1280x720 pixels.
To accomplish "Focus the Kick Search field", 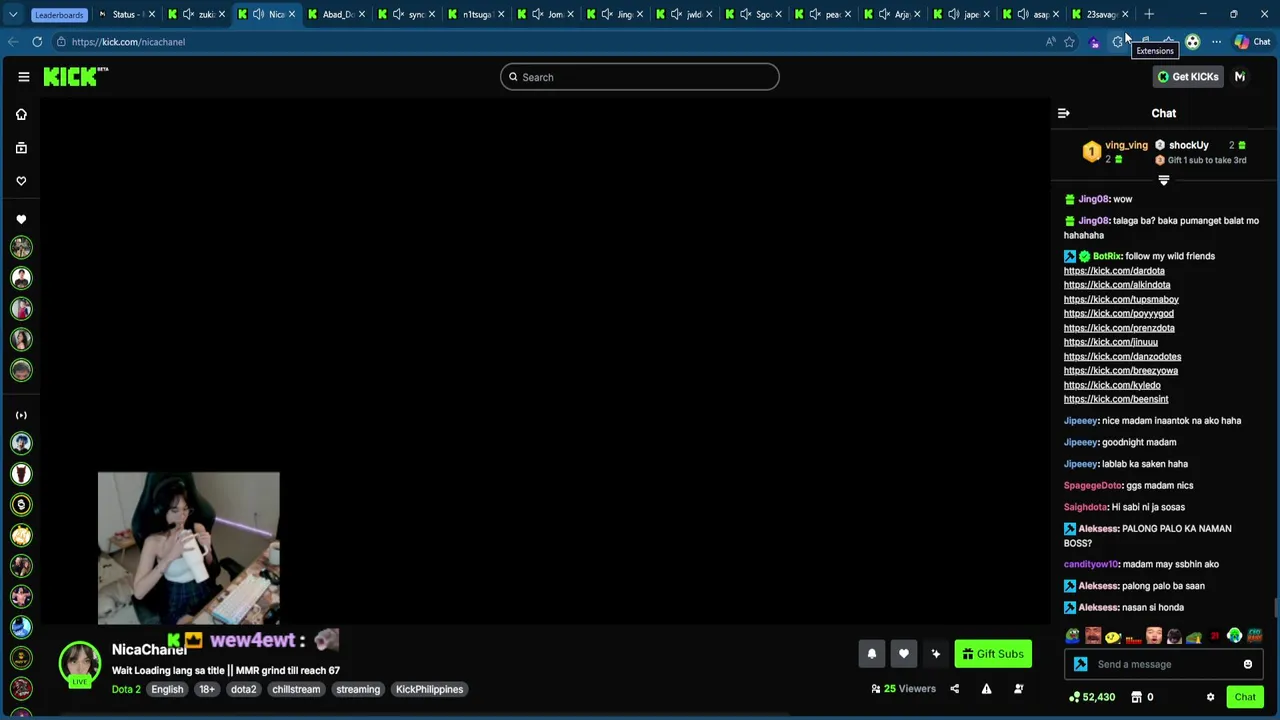I will tap(640, 77).
